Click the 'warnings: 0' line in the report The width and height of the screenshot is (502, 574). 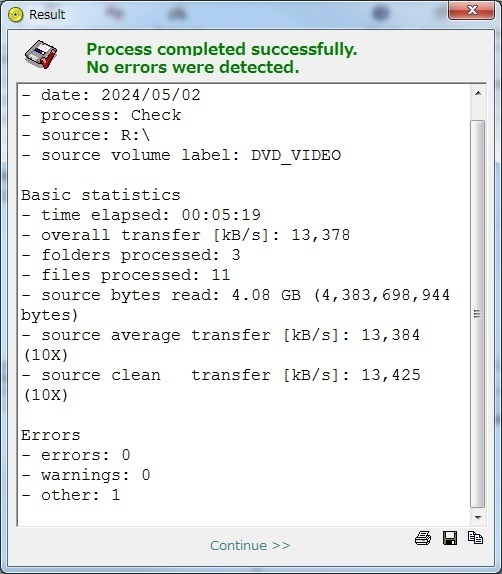[x=86, y=475]
